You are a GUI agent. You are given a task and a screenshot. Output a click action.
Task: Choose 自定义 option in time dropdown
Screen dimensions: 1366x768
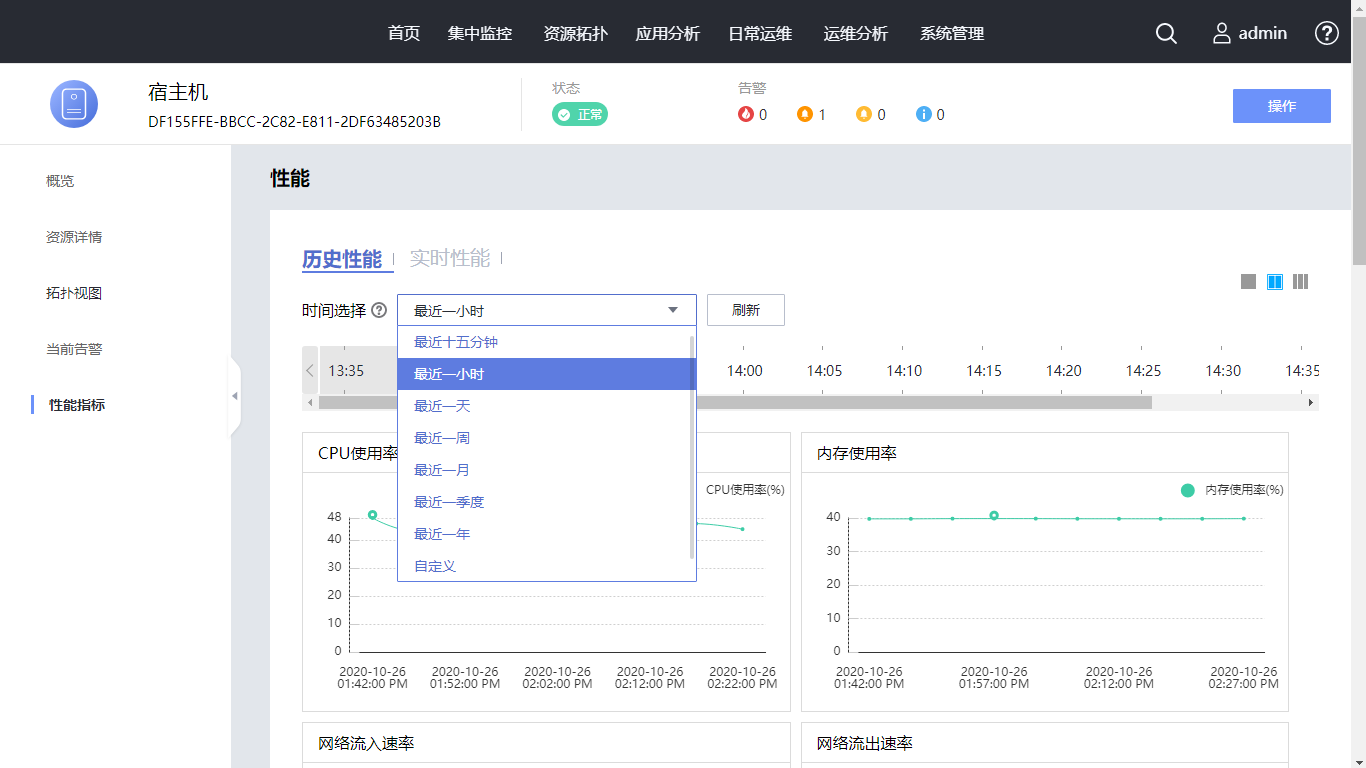[x=435, y=566]
